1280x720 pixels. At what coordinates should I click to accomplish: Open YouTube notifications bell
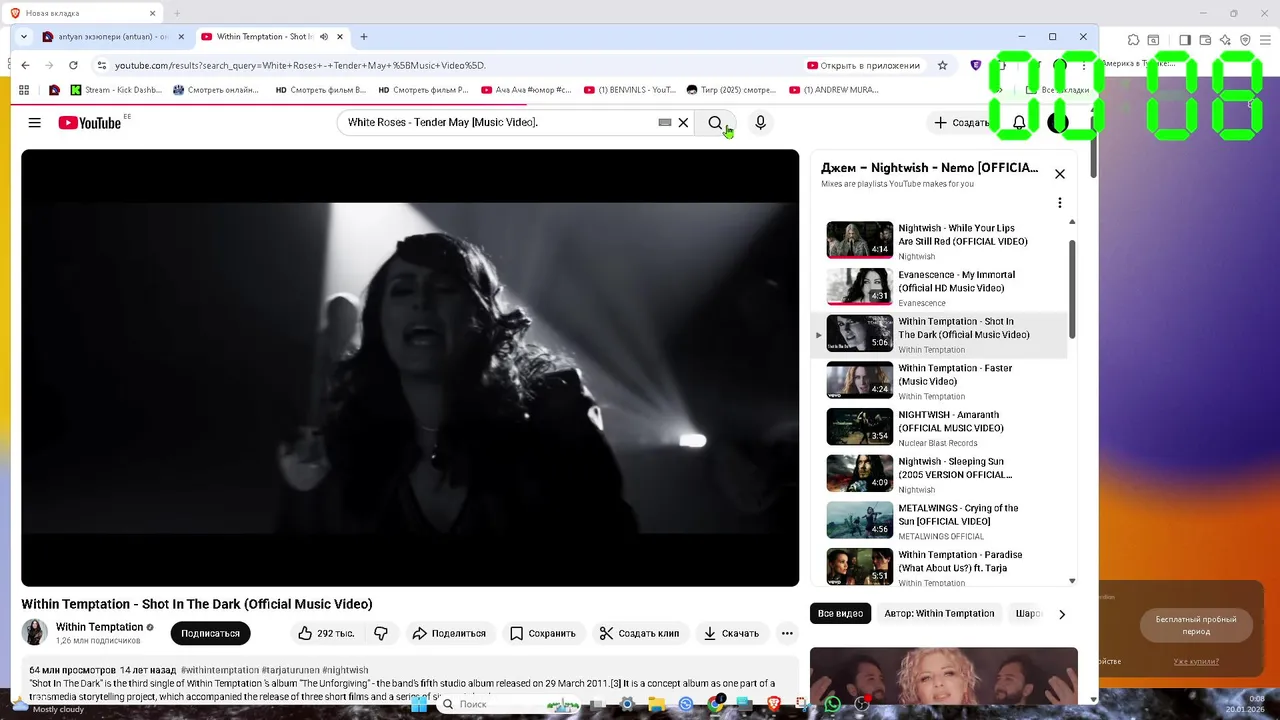click(1019, 123)
